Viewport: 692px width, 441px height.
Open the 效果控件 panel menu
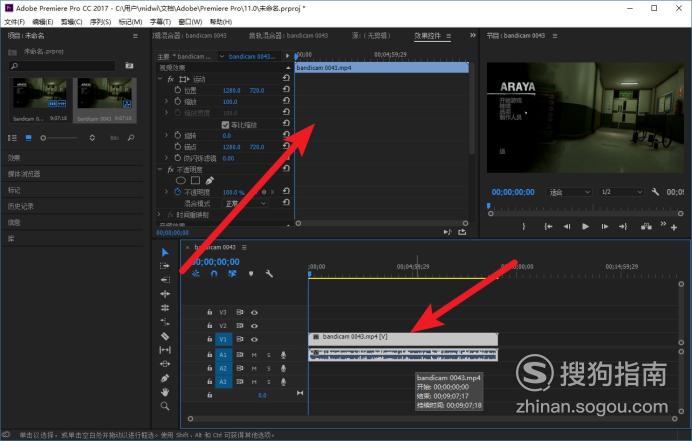click(x=448, y=36)
